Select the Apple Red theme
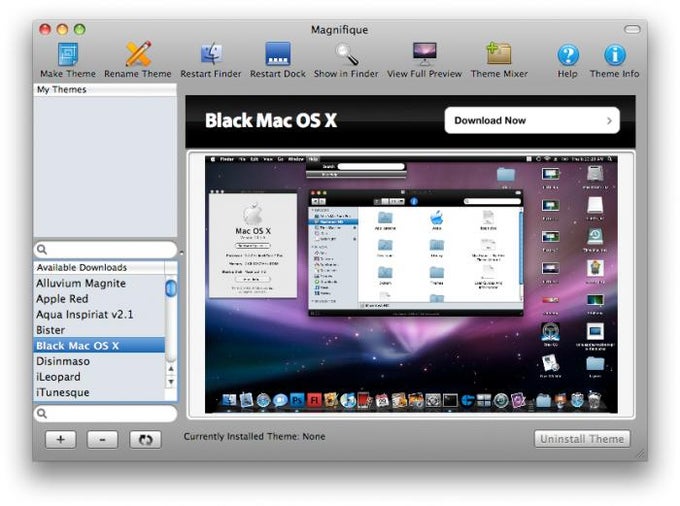The height and width of the screenshot is (506, 680). tap(99, 299)
